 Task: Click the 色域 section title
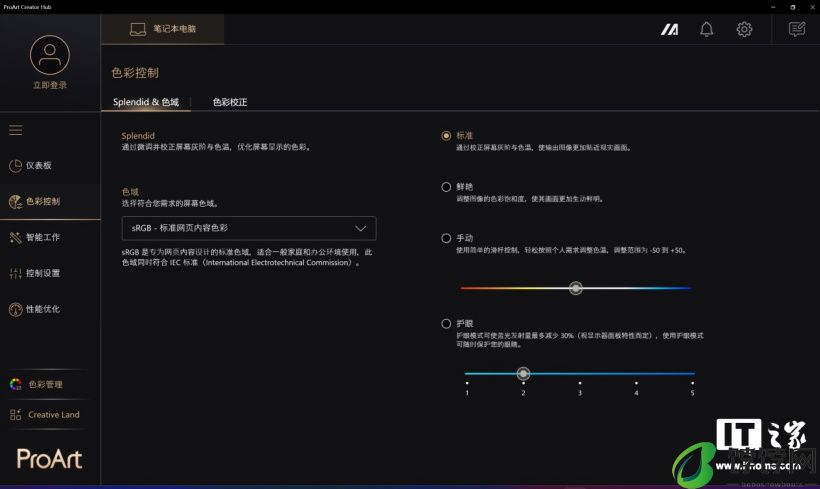pos(130,192)
